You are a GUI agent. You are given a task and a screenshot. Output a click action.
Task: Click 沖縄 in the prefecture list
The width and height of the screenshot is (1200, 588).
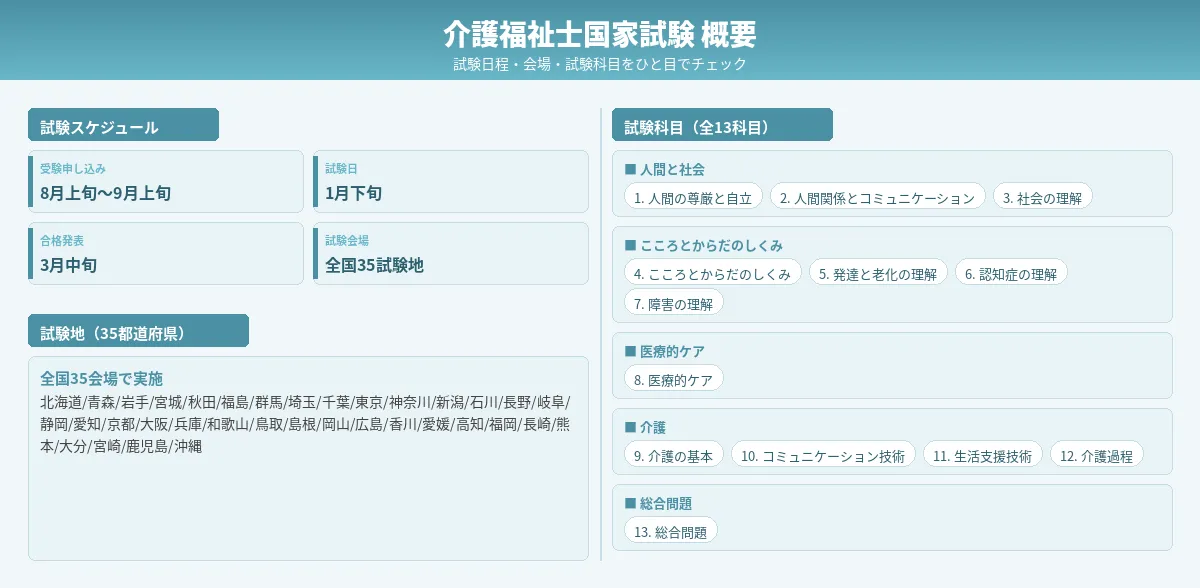click(188, 446)
